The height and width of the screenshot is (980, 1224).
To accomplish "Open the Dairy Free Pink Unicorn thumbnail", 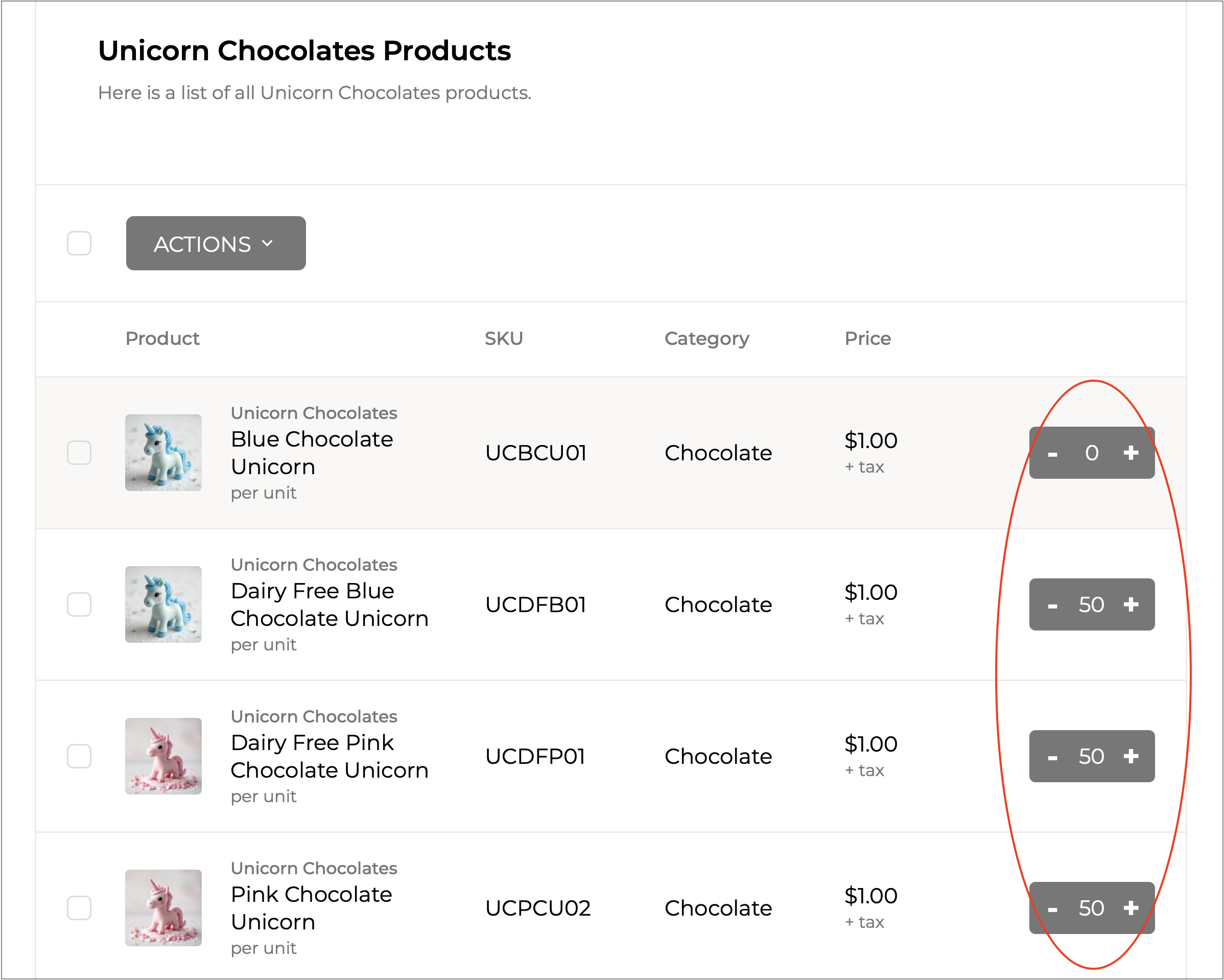I will point(163,756).
